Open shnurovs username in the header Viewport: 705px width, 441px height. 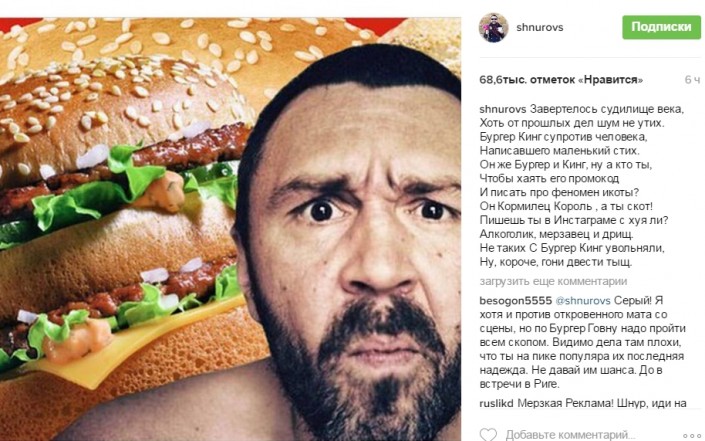pos(540,27)
